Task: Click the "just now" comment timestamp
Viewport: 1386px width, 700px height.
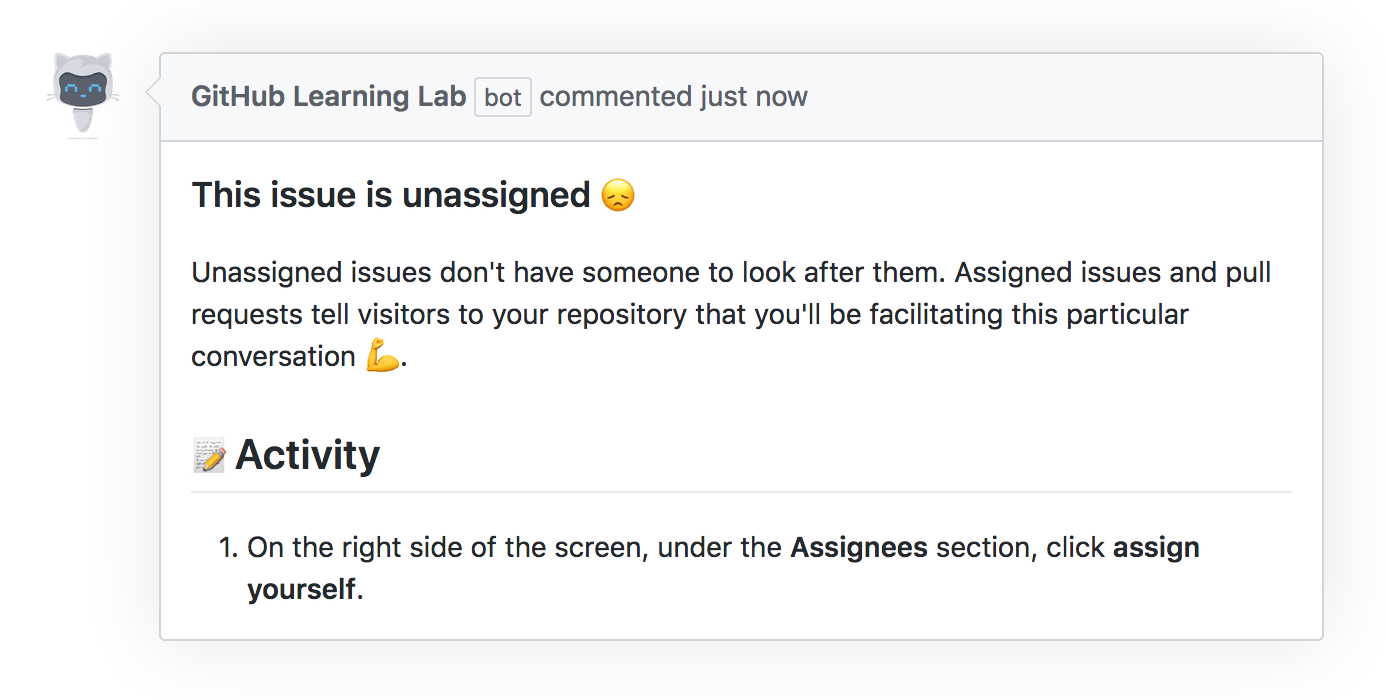Action: point(753,97)
